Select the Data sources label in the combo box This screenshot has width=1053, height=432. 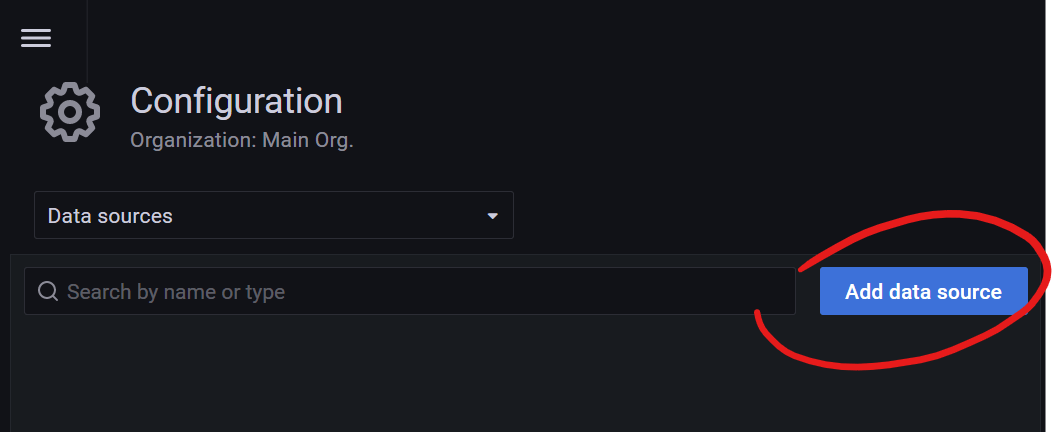pyautogui.click(x=110, y=216)
